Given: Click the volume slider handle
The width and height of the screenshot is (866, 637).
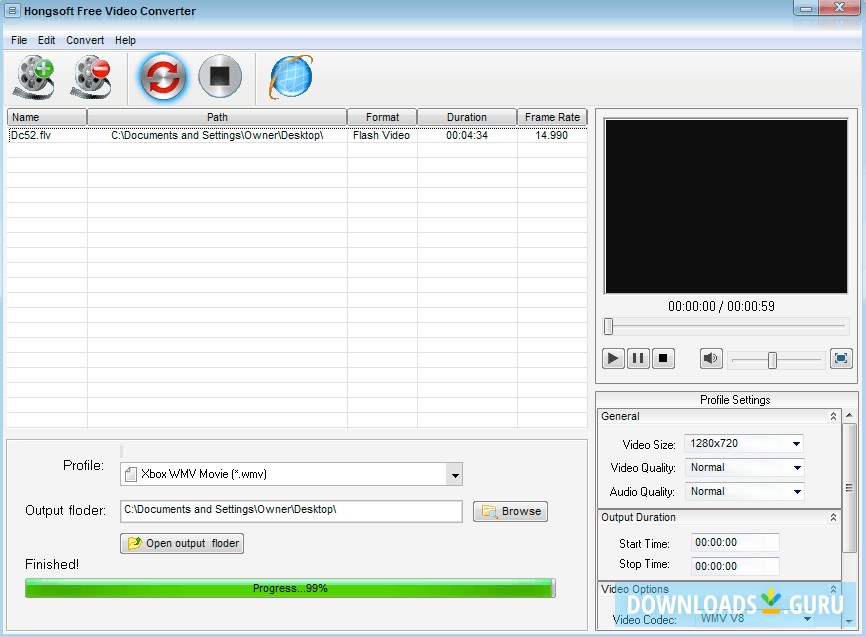Looking at the screenshot, I should click(772, 360).
